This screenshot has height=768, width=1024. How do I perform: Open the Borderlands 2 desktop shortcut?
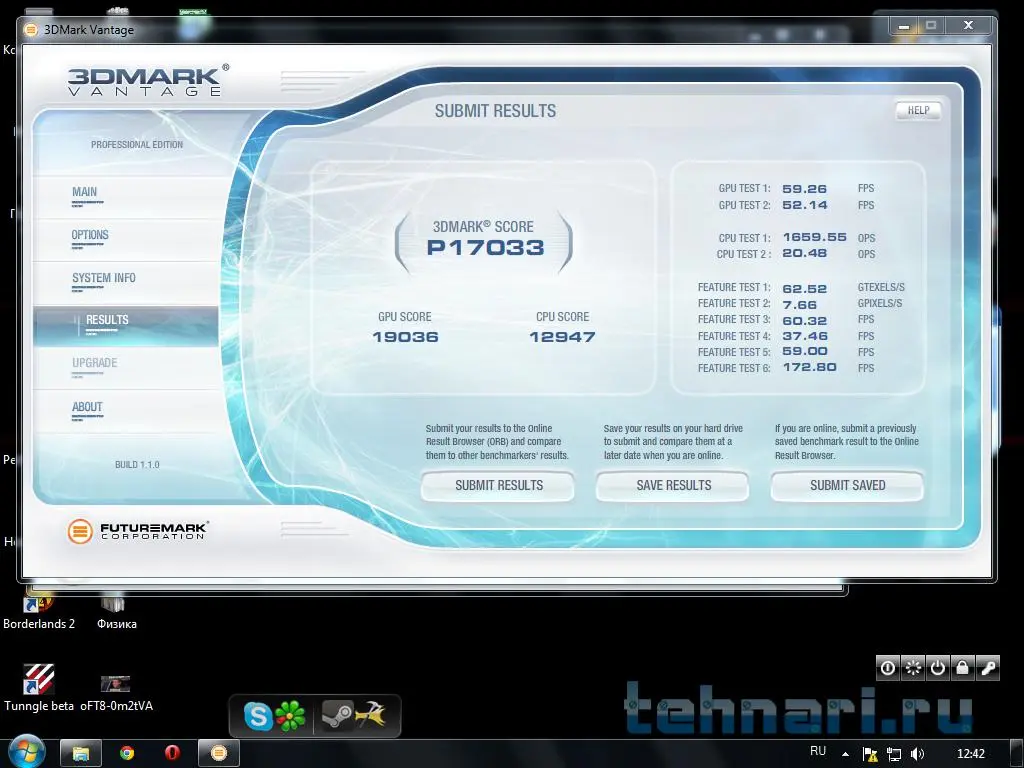click(39, 613)
